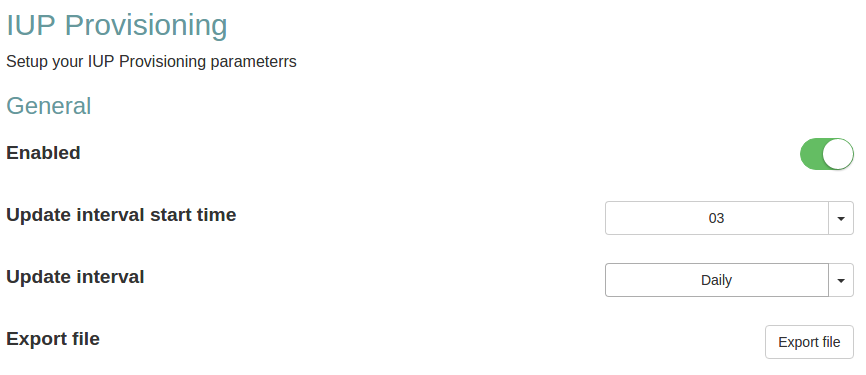Click the Enabled label
This screenshot has height=375, width=866.
point(43,152)
